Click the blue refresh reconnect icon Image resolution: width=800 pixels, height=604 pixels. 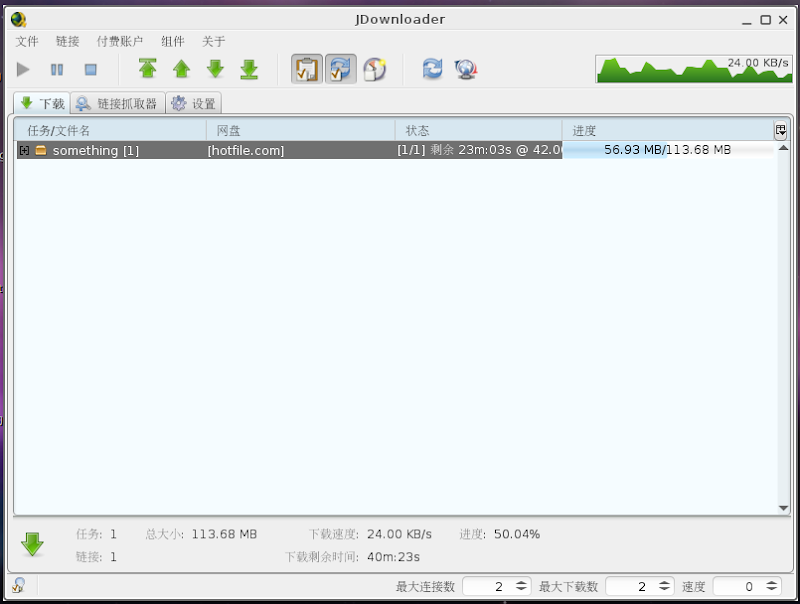pos(432,69)
